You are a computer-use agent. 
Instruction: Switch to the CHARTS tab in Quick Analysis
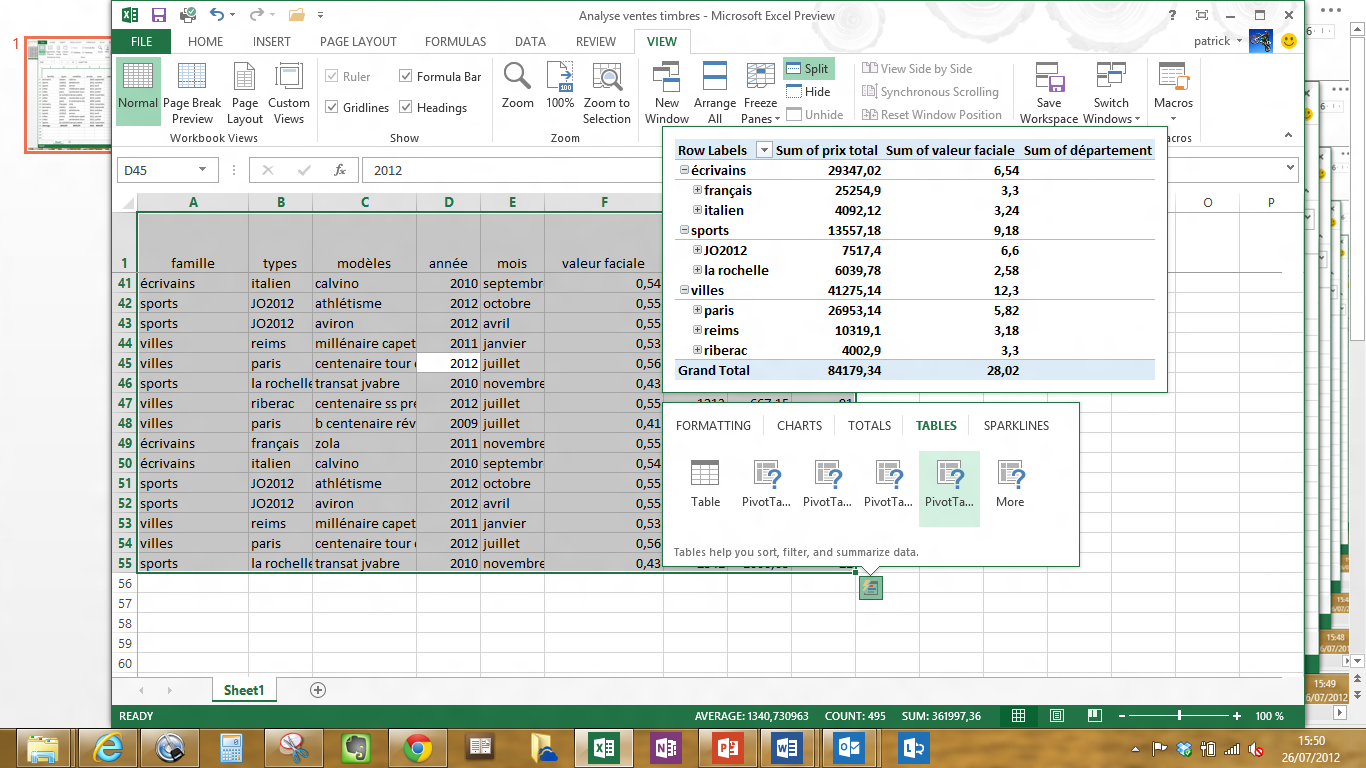(x=799, y=426)
